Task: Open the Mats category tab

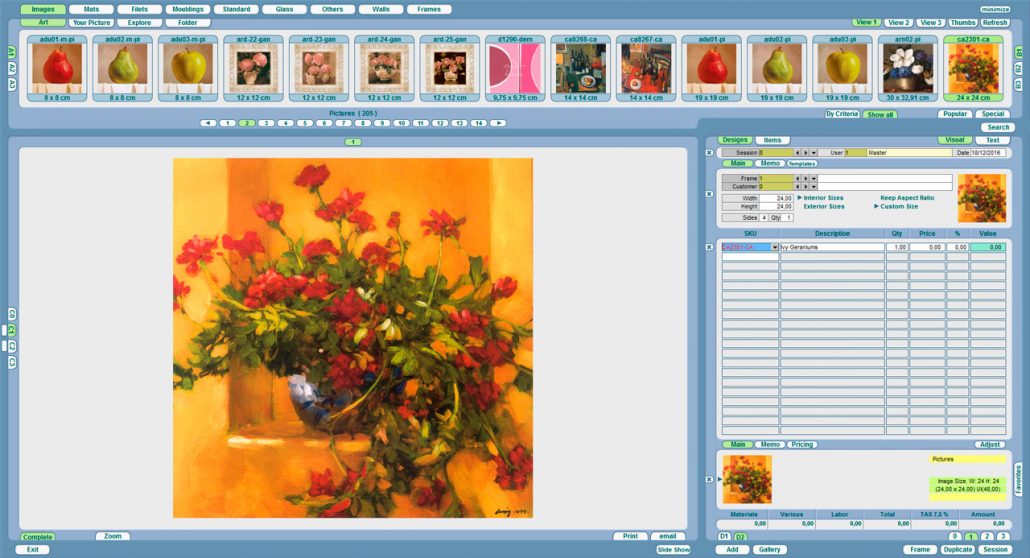Action: click(x=91, y=9)
